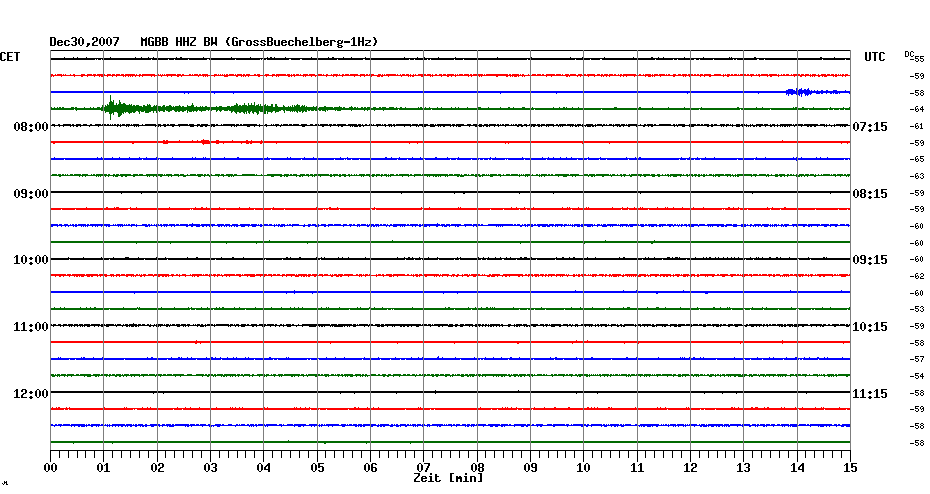930x494 pixels.
Task: Click the 01 minute axis label
Action: [x=104, y=468]
